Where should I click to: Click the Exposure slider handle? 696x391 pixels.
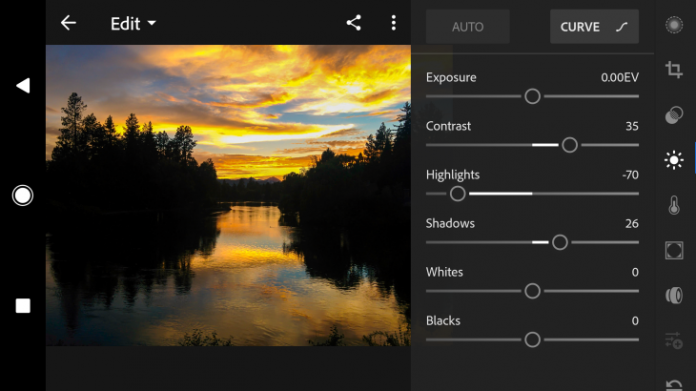[532, 96]
